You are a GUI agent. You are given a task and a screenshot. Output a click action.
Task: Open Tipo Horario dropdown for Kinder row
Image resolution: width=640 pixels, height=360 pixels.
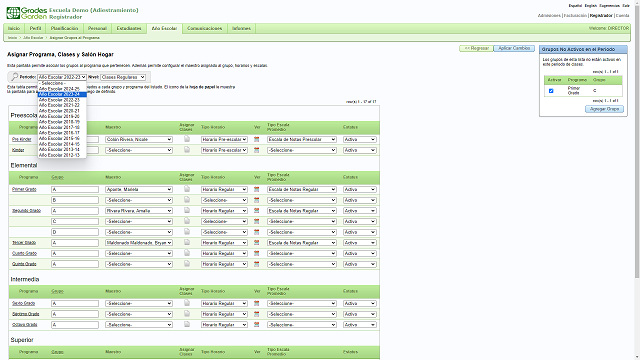tap(224, 150)
